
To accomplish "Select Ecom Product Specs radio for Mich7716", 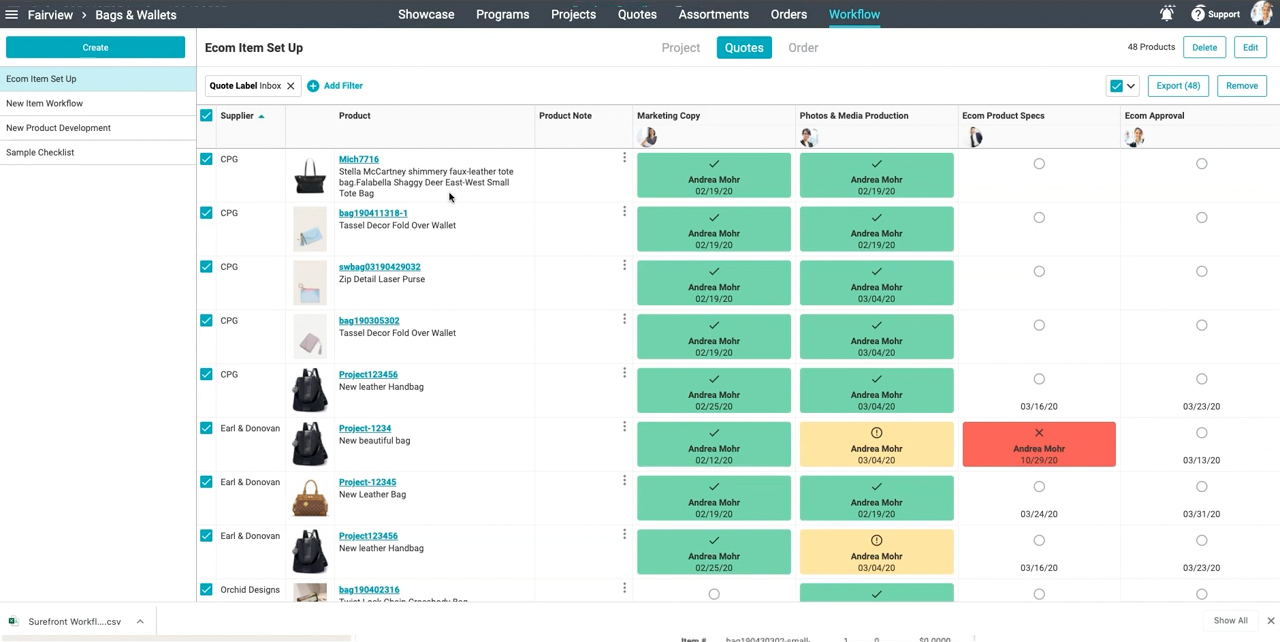I will pyautogui.click(x=1039, y=164).
